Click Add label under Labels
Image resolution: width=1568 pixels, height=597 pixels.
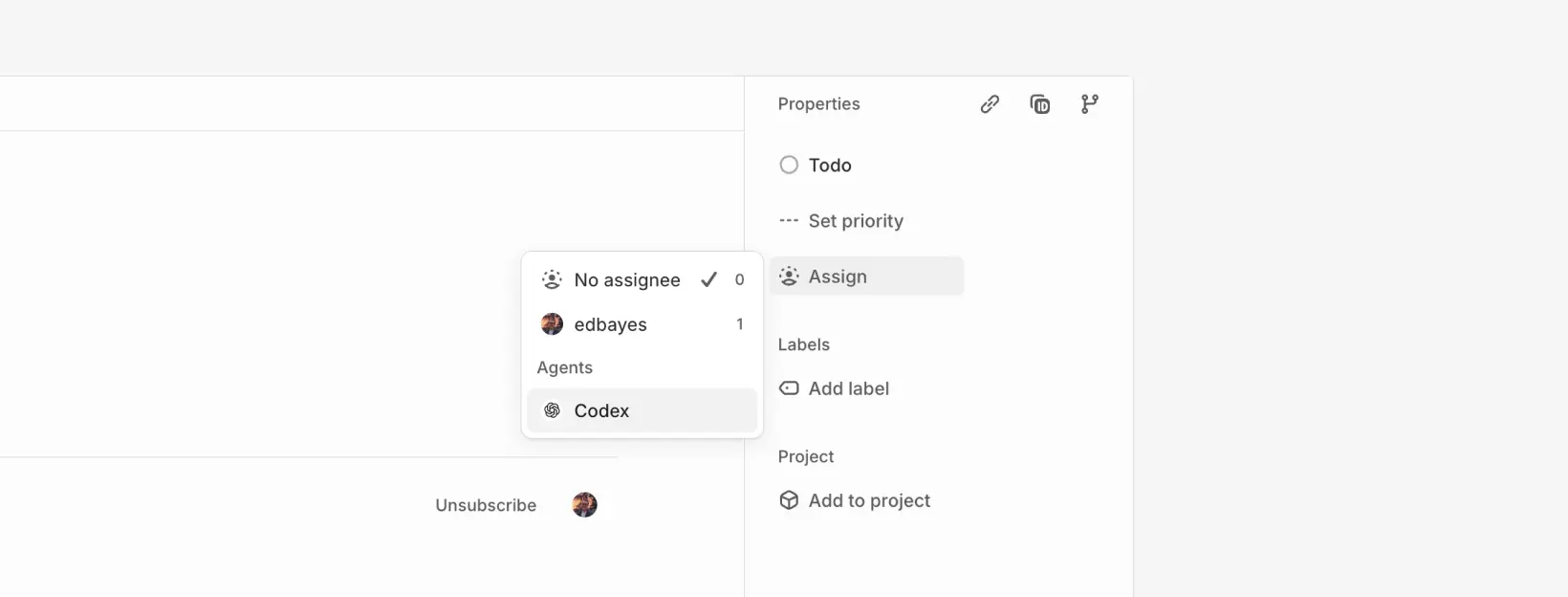point(848,388)
